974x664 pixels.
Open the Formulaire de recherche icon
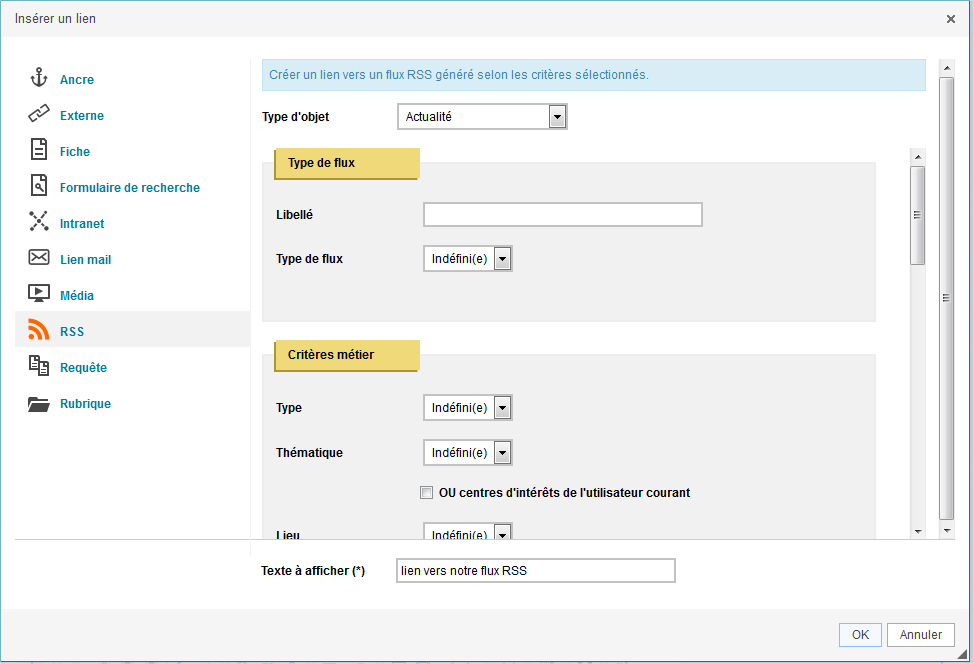click(x=39, y=185)
